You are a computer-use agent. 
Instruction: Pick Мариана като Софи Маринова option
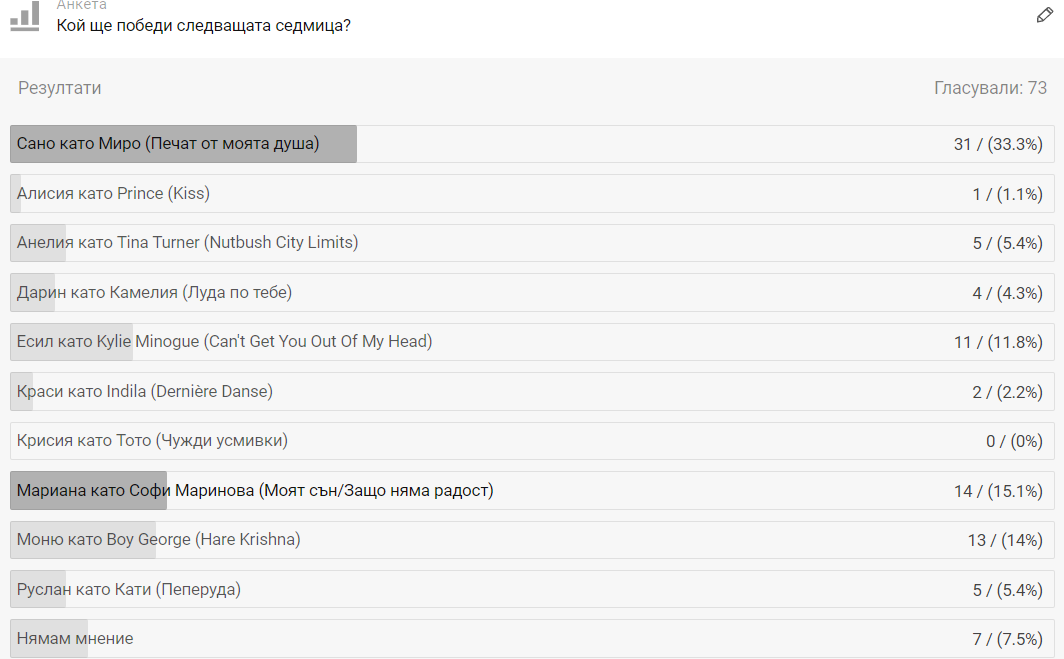[x=532, y=491]
